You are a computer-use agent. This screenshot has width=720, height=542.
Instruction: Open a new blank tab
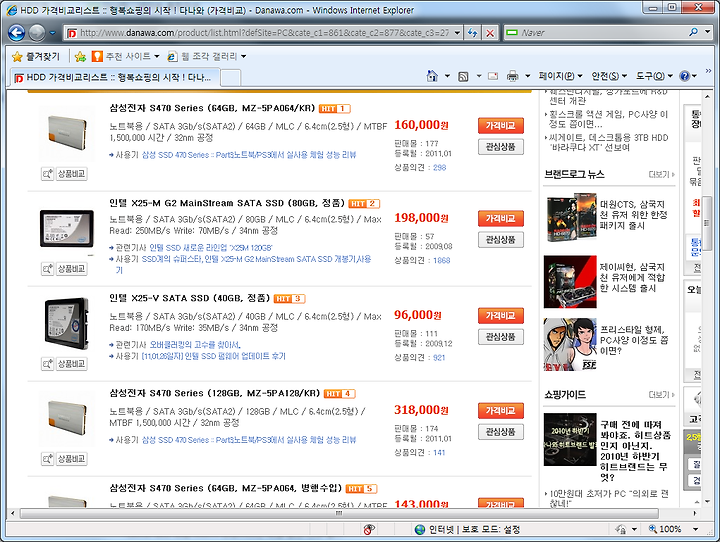(x=231, y=78)
